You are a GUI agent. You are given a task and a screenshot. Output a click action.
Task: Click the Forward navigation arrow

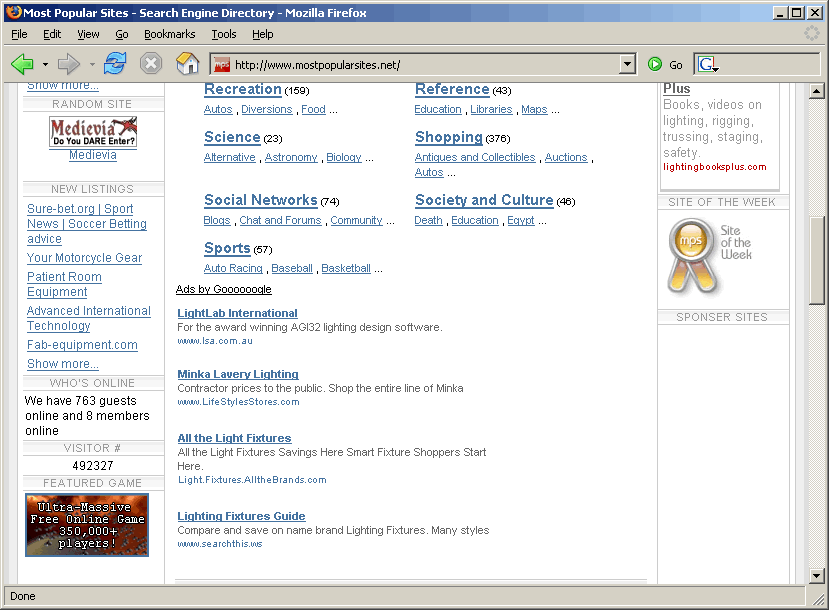point(68,65)
